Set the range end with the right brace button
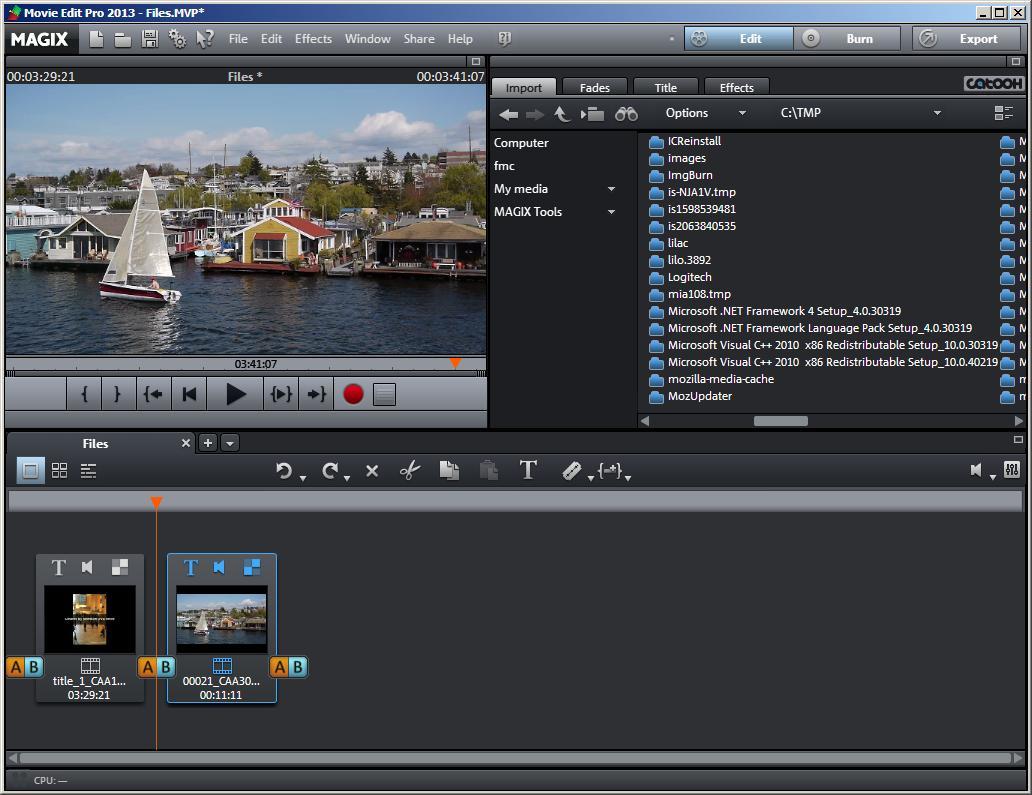Screen dimensions: 1032x795 coord(117,394)
